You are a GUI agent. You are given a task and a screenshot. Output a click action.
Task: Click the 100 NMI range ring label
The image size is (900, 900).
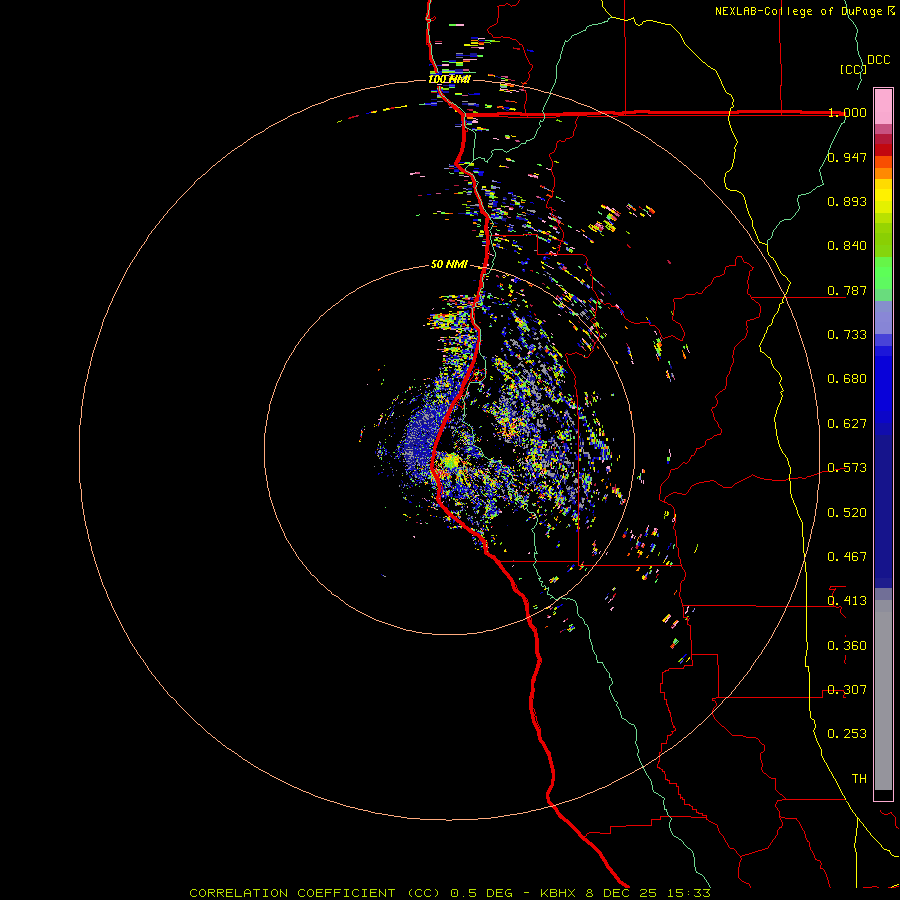pos(449,79)
